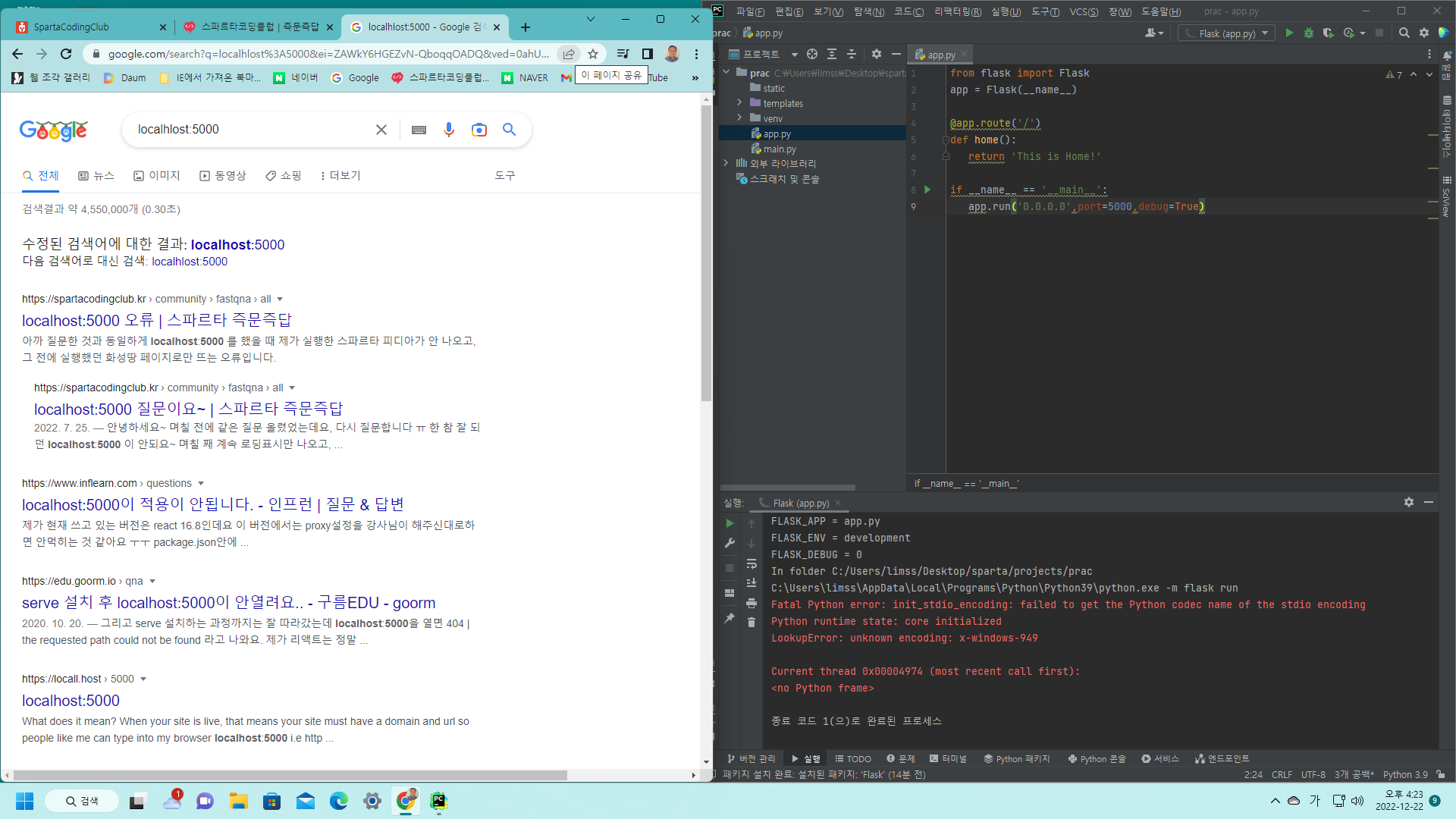
Task: Search by image using Google camera icon
Action: (479, 130)
